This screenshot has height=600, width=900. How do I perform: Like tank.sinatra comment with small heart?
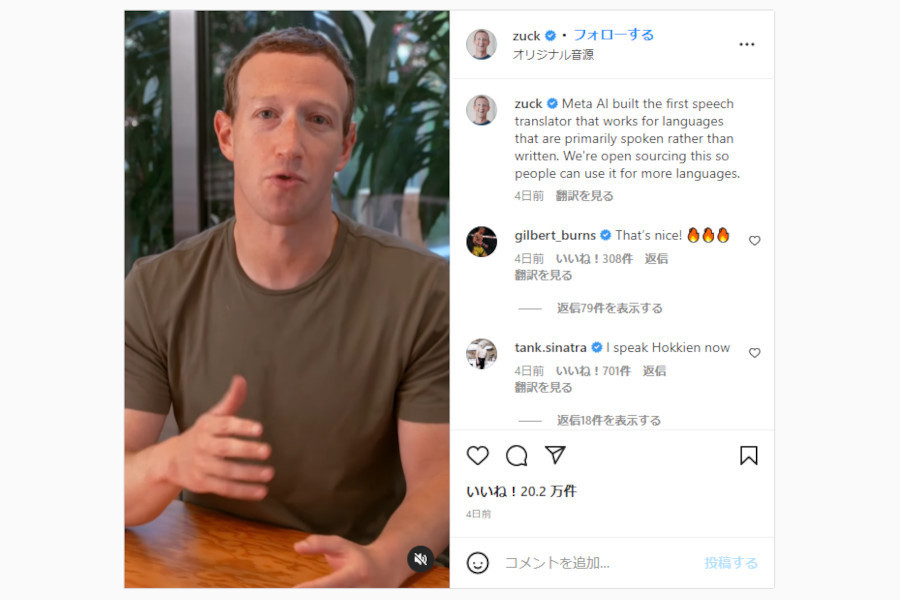point(755,353)
